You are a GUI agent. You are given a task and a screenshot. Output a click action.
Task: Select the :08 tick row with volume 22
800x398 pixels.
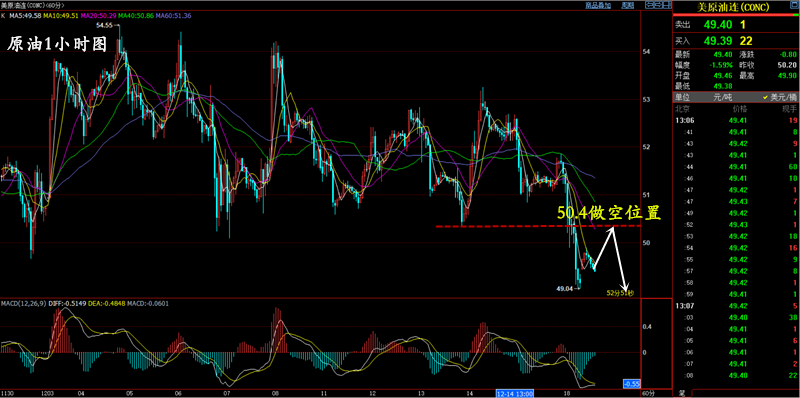click(736, 376)
